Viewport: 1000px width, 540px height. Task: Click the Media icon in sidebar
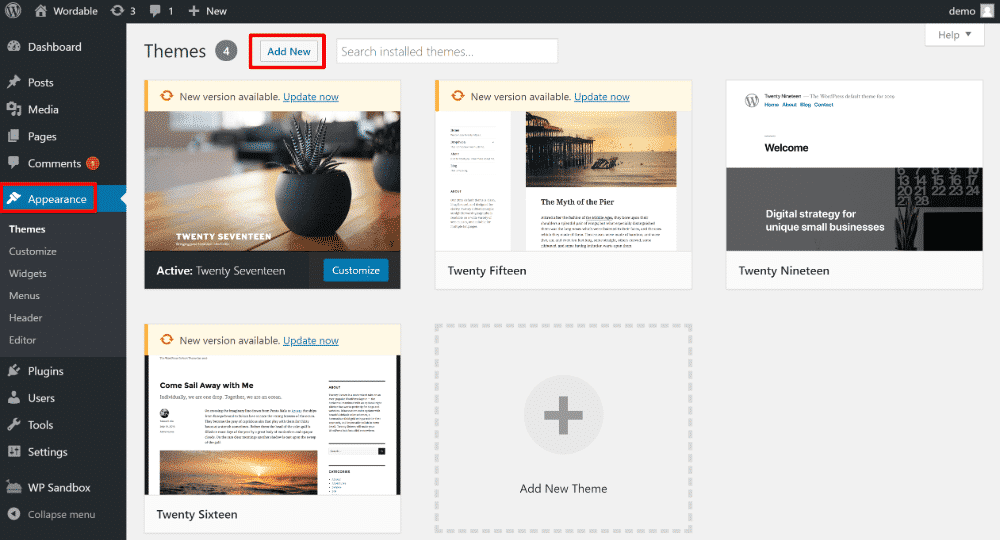(13, 109)
